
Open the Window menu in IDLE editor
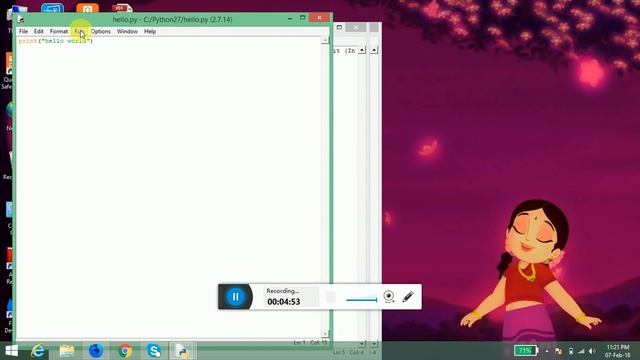127,31
